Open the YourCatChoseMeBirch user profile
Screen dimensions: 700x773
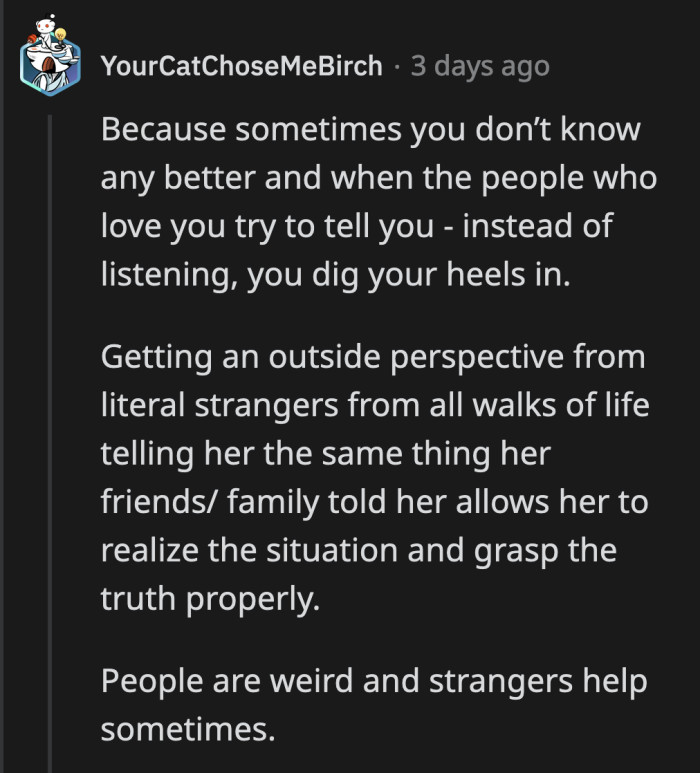(241, 67)
